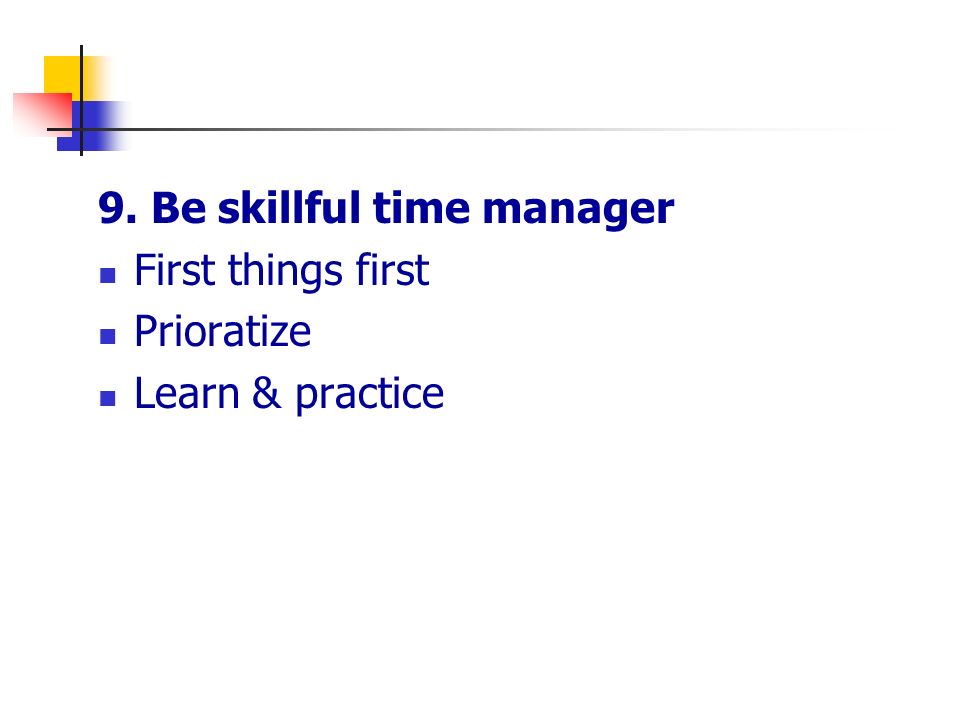The image size is (960, 720).
Task: Click the square bullet before "Prioratize"
Action: [x=108, y=337]
